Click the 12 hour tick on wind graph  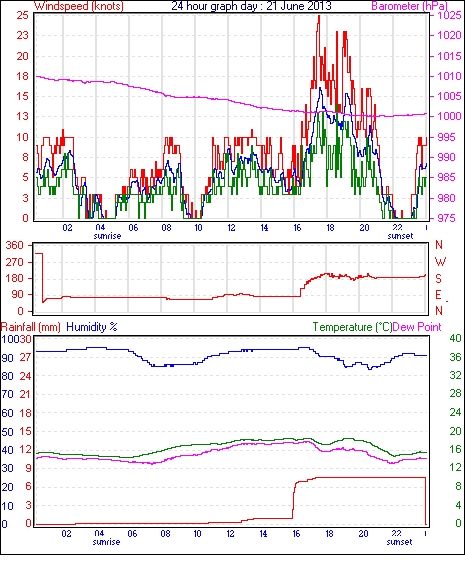point(231,228)
